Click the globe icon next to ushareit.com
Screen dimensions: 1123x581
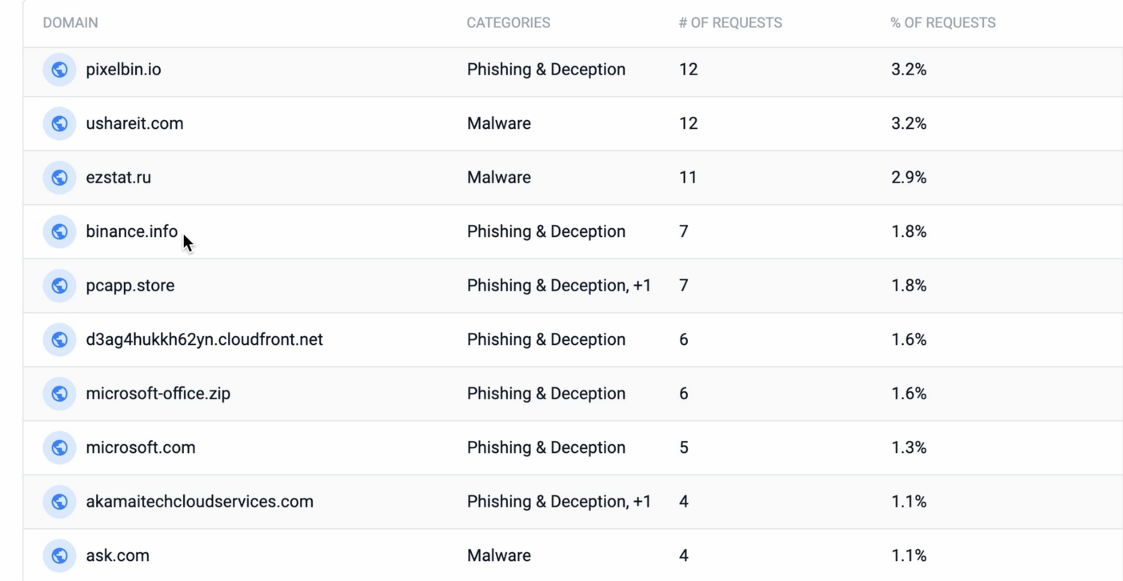(59, 123)
